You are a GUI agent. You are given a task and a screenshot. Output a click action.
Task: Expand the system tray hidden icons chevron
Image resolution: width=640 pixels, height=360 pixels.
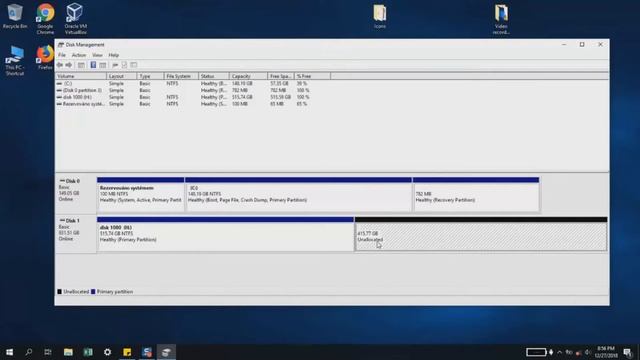click(x=560, y=352)
